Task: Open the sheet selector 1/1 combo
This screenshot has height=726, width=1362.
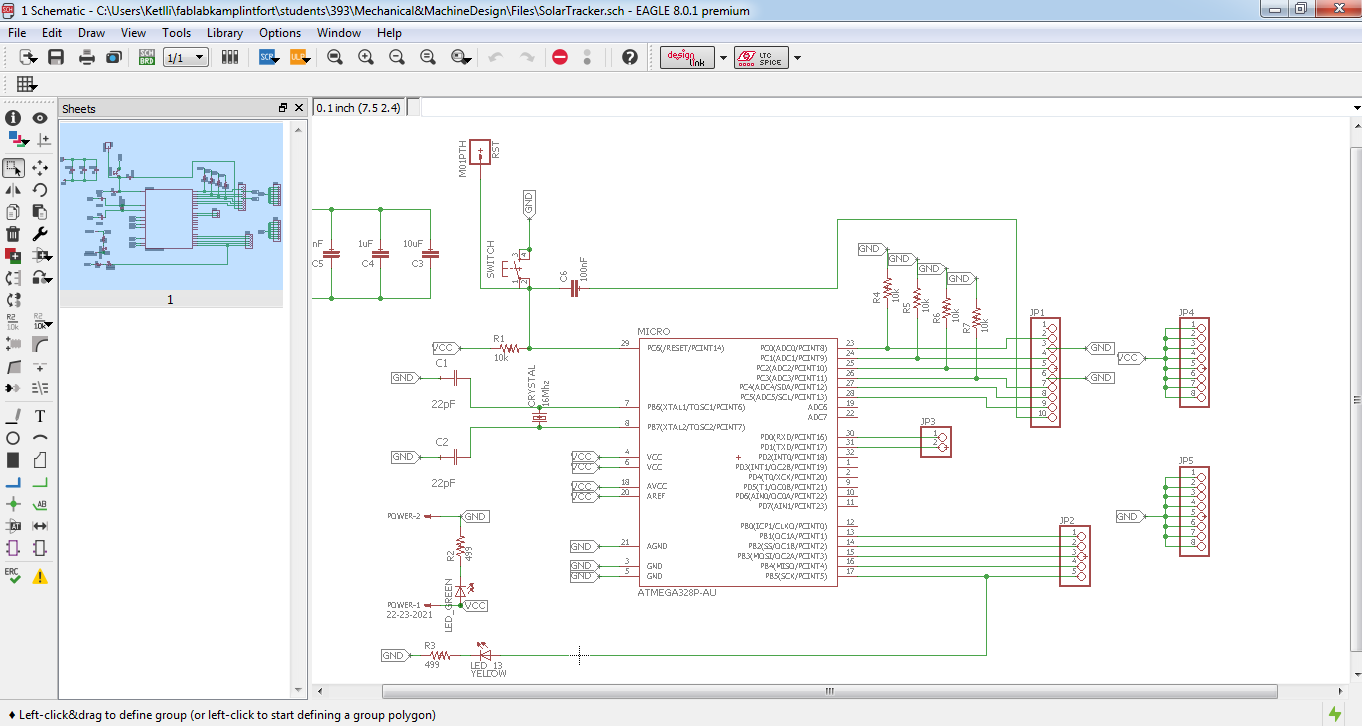Action: [186, 57]
